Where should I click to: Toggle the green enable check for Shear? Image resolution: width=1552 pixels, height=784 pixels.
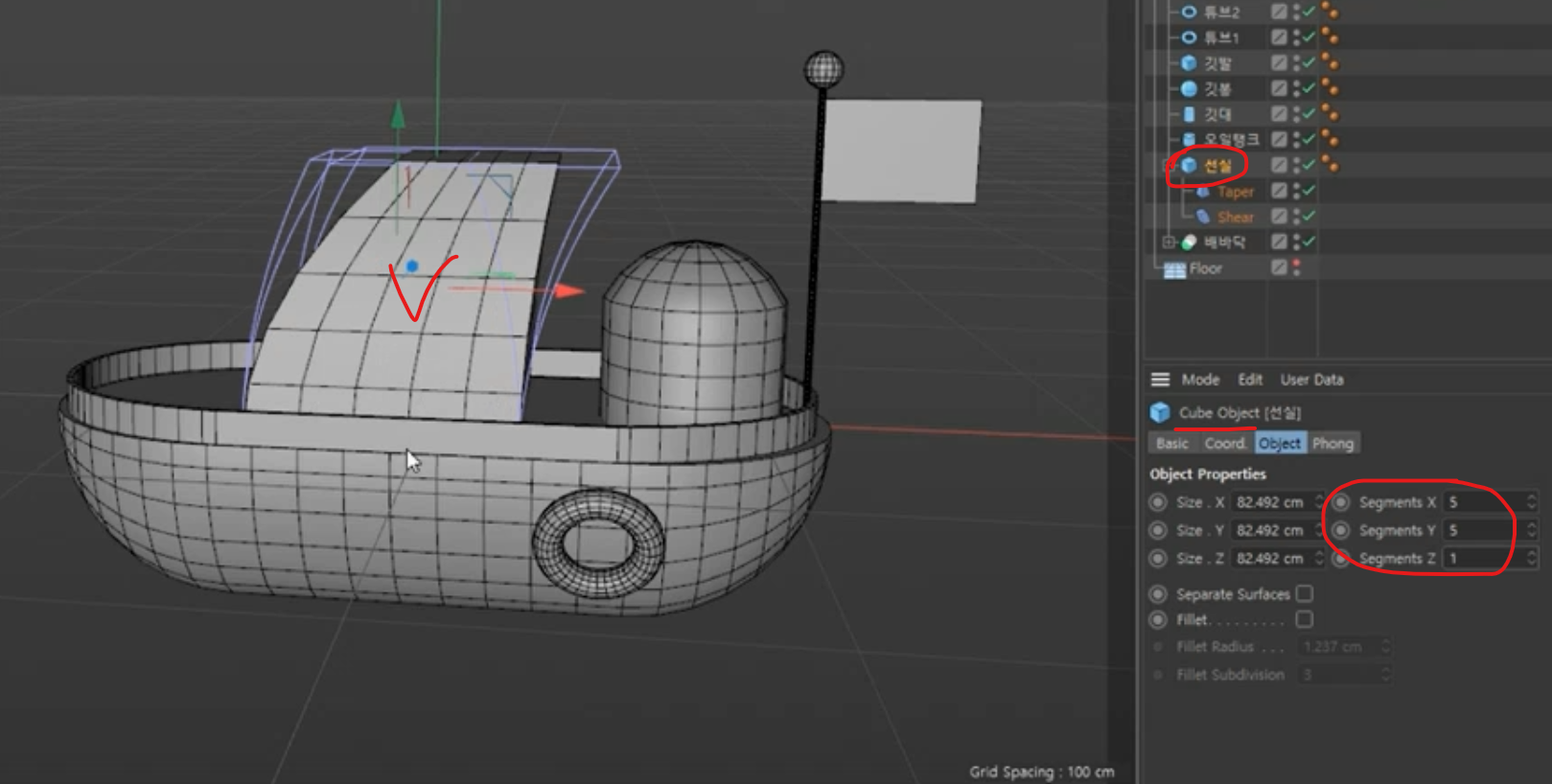coord(1309,217)
